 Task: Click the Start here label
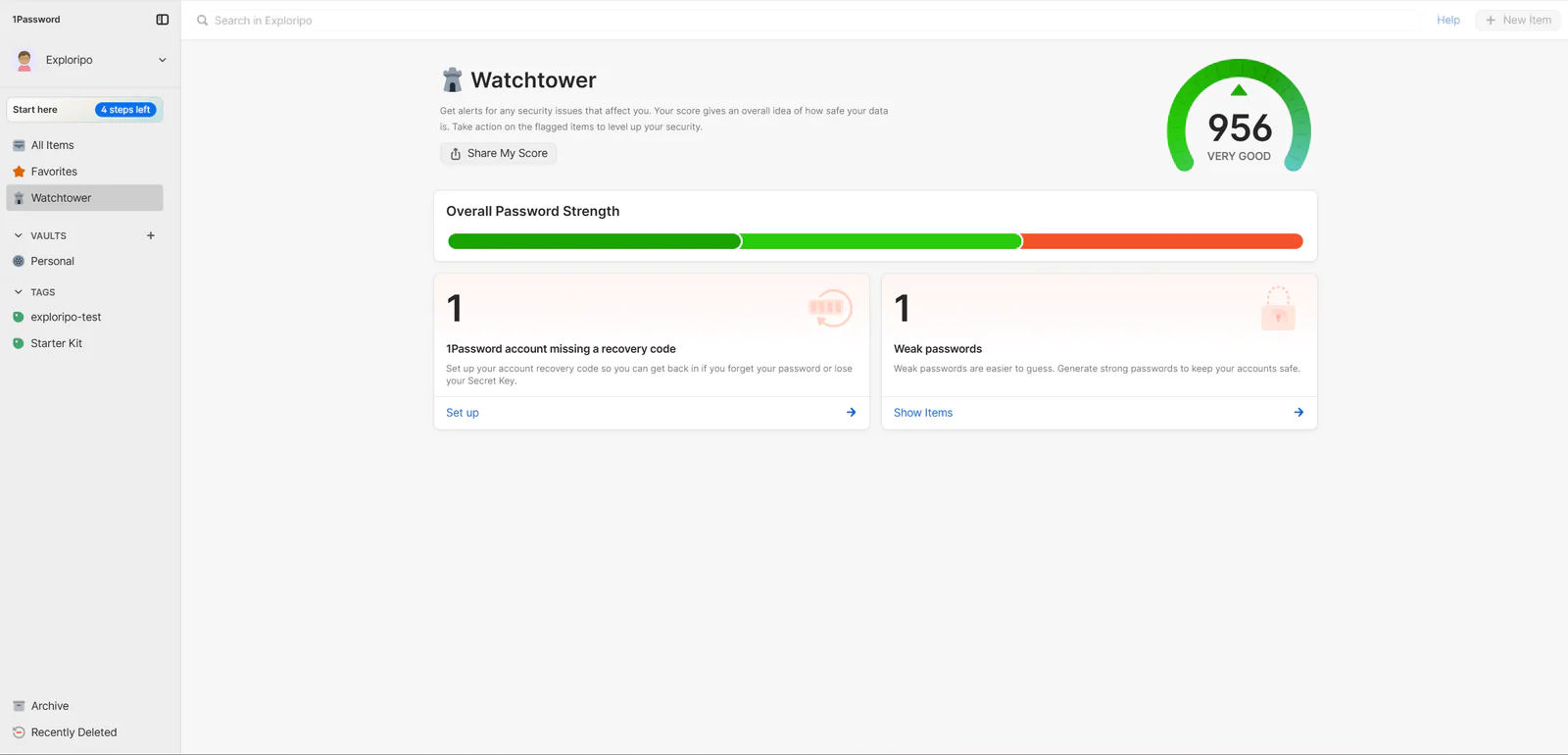click(35, 110)
